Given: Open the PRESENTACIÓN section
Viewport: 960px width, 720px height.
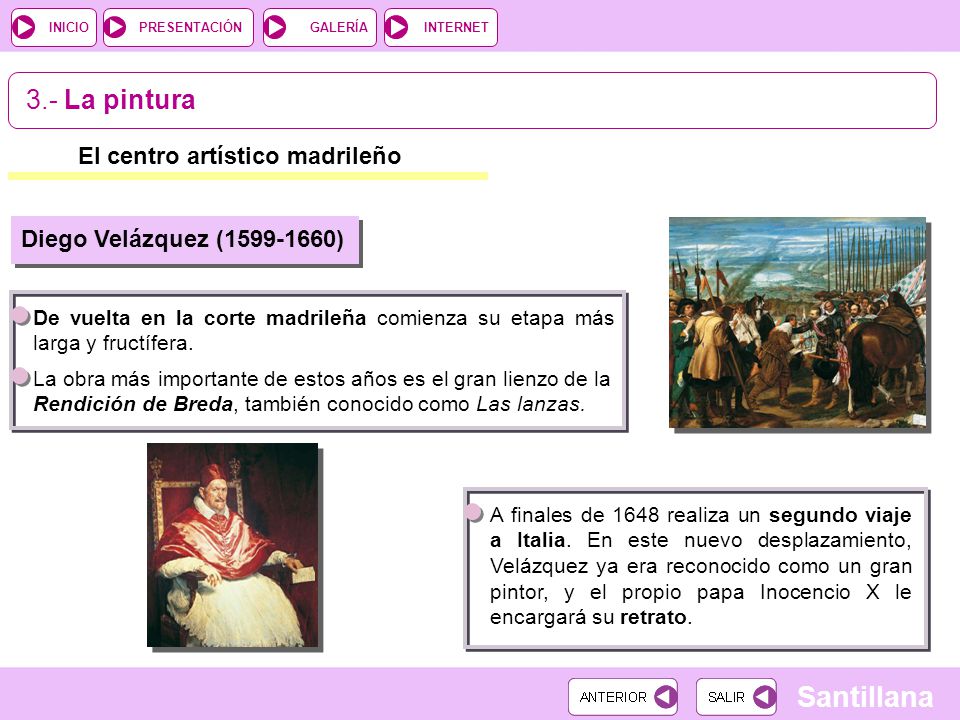Looking at the screenshot, I should (178, 28).
